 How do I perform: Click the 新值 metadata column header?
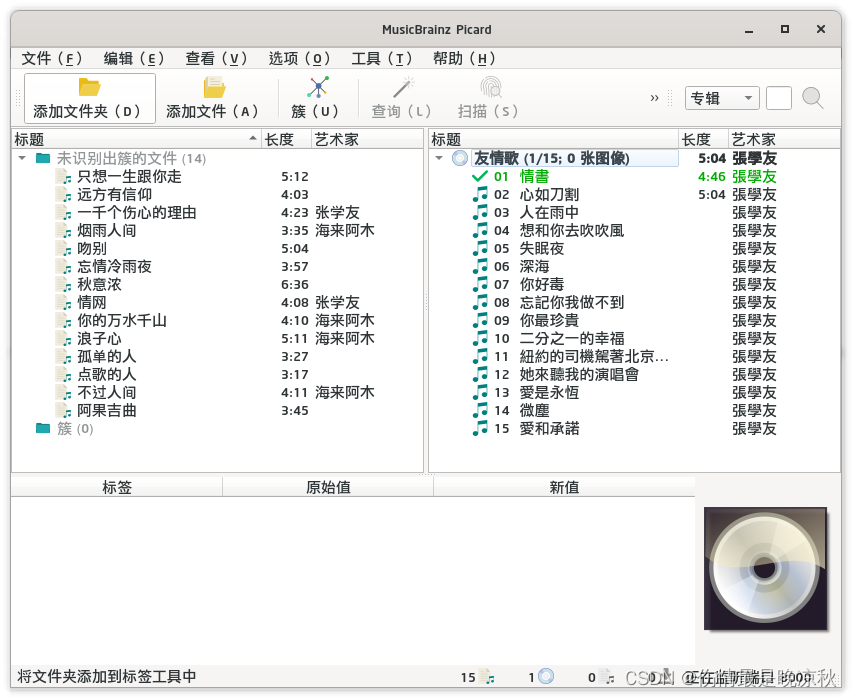(565, 487)
